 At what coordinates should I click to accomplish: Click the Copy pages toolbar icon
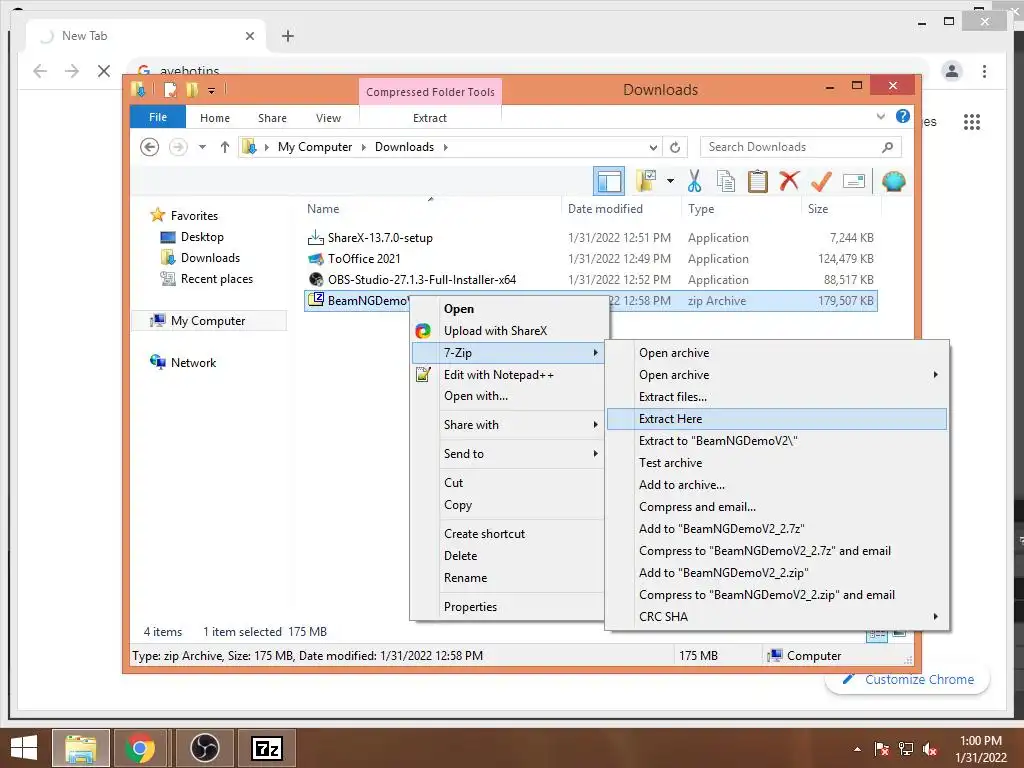point(726,181)
